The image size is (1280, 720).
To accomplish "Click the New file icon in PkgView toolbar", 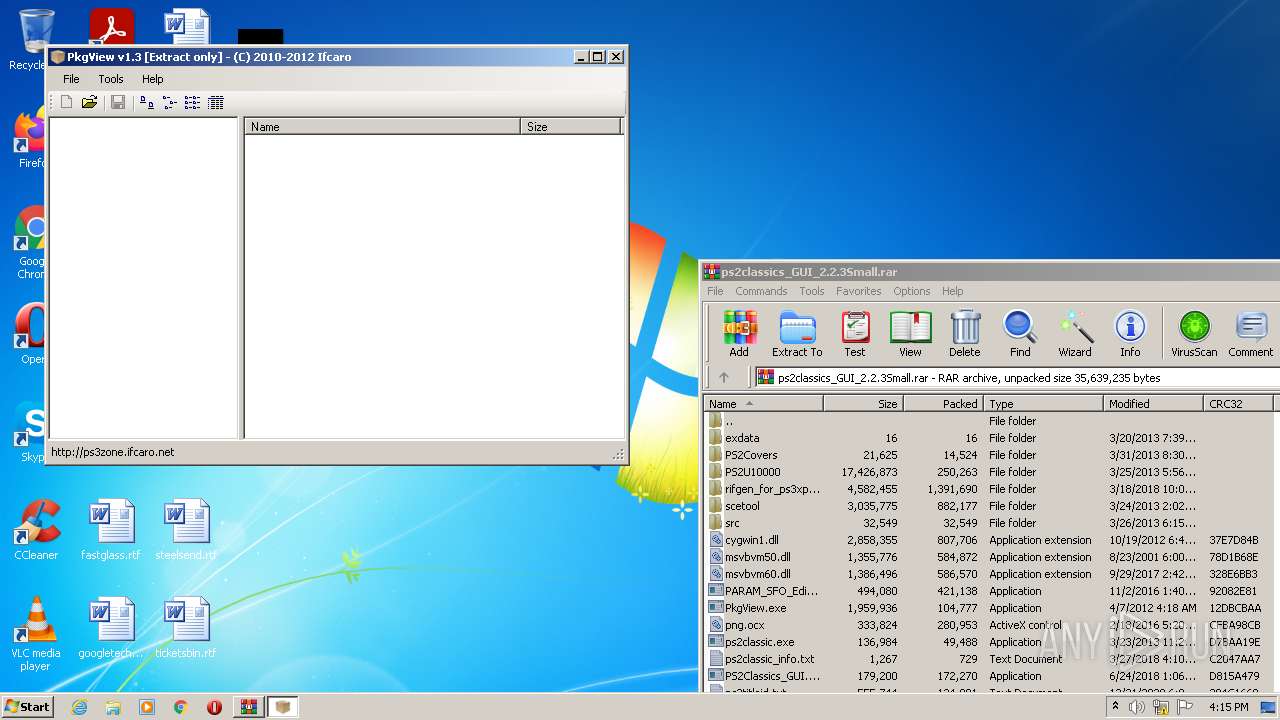I will coord(66,102).
